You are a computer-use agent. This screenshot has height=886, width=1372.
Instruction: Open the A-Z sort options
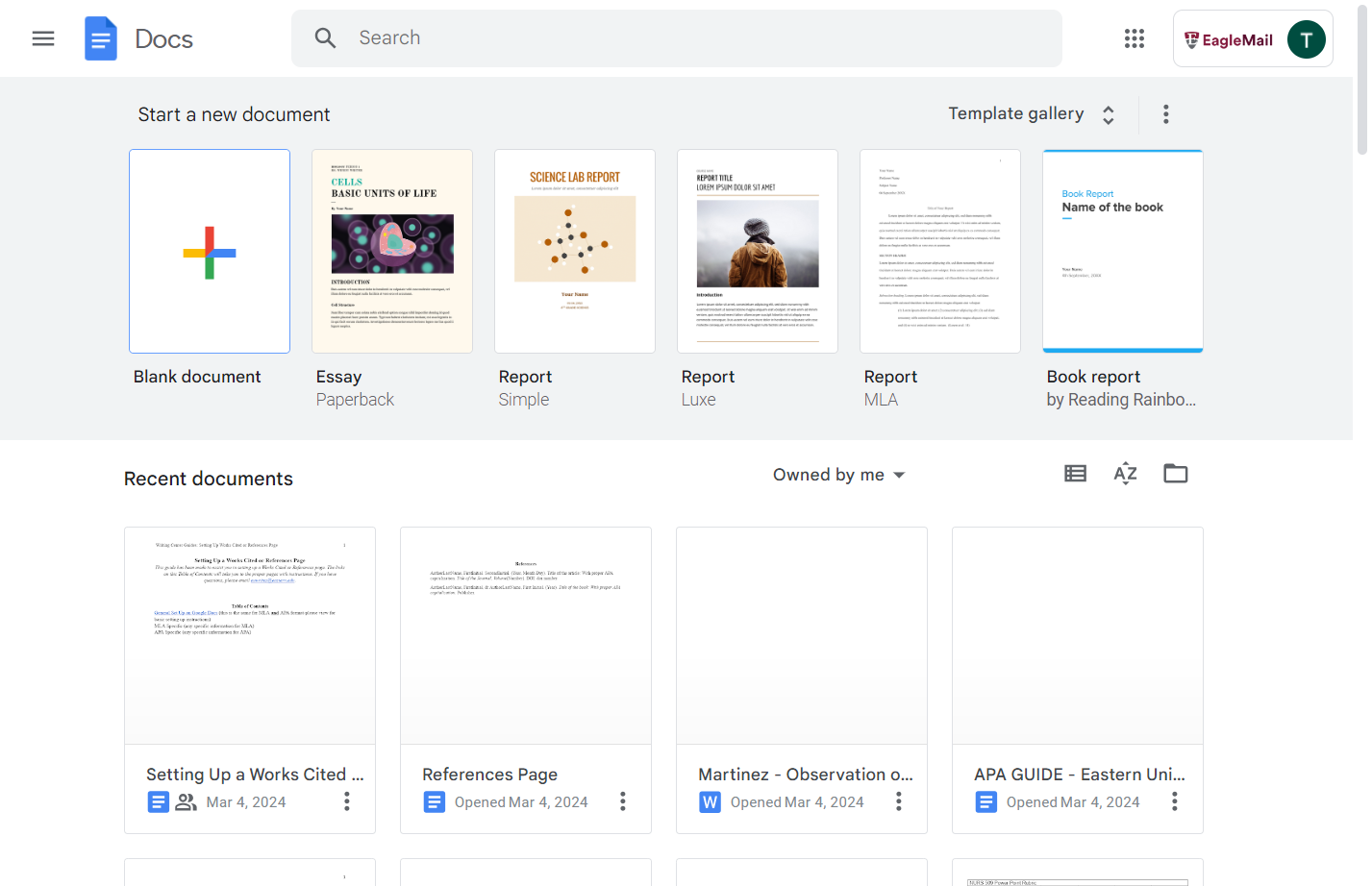1126,474
